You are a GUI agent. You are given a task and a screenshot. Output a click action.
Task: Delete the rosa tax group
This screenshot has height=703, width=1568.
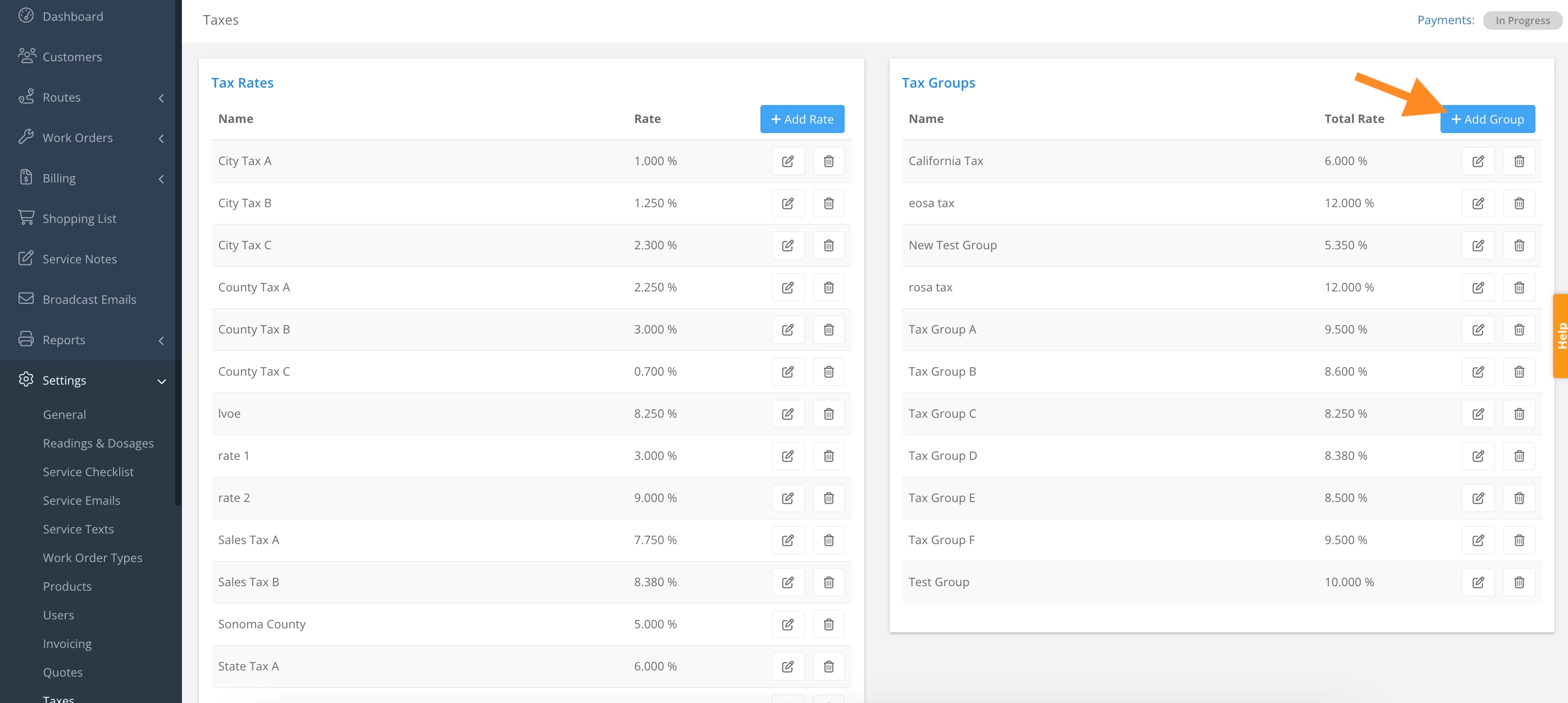coord(1519,287)
